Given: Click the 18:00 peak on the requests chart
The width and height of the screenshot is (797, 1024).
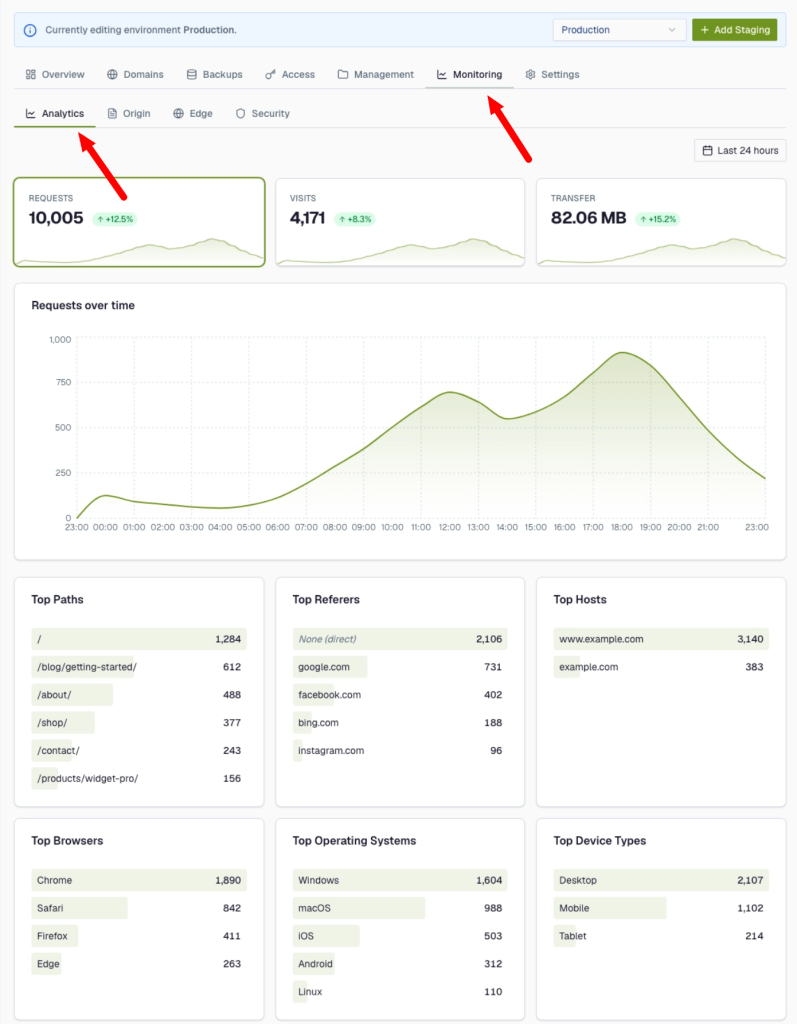Looking at the screenshot, I should click(x=622, y=353).
